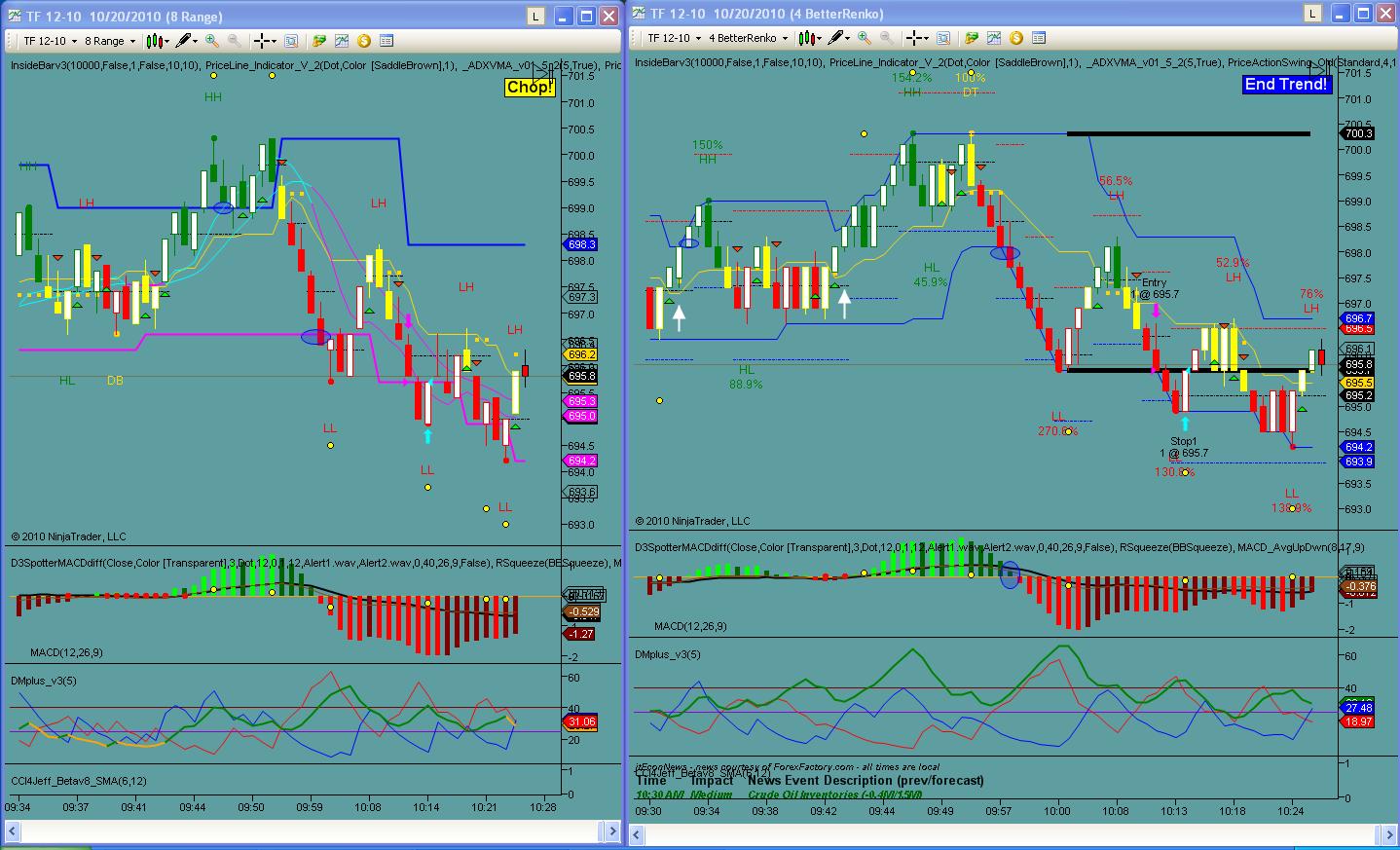Select the magenta 694.2 price marker, 8 Range chart

point(581,461)
